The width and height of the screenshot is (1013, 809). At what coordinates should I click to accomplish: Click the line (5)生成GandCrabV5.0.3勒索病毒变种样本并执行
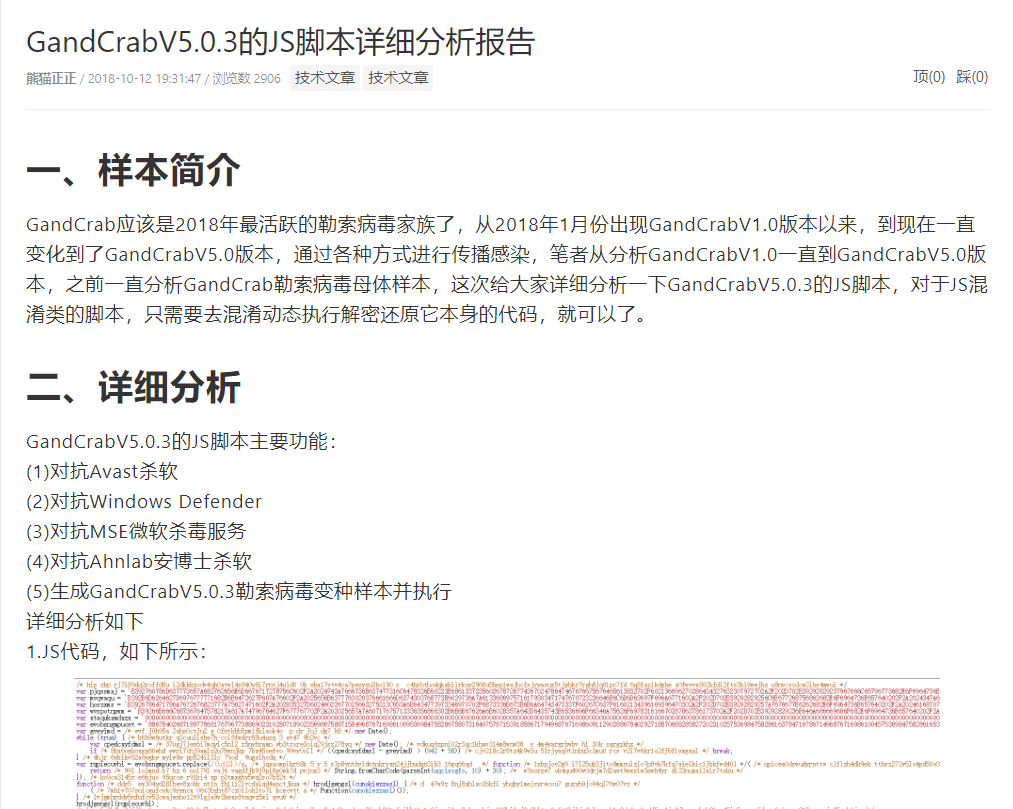pos(239,591)
